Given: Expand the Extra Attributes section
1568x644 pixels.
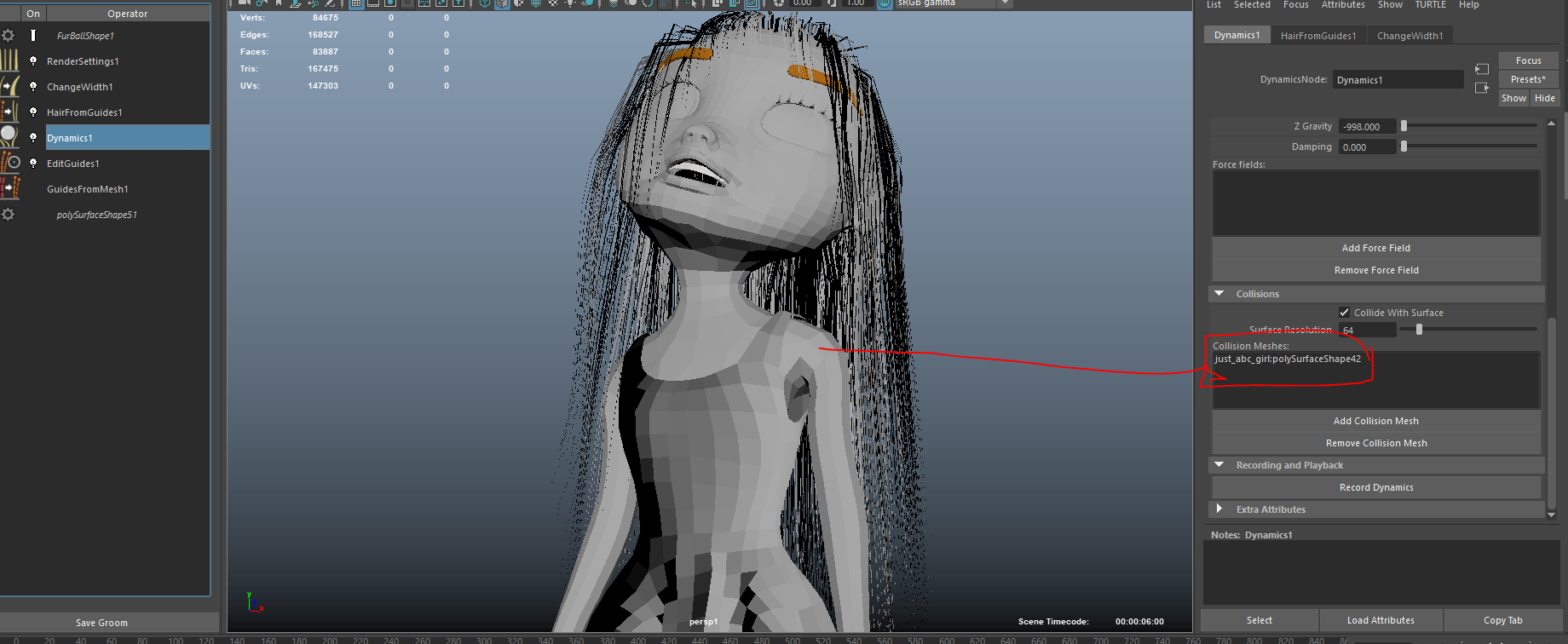Looking at the screenshot, I should (x=1219, y=509).
